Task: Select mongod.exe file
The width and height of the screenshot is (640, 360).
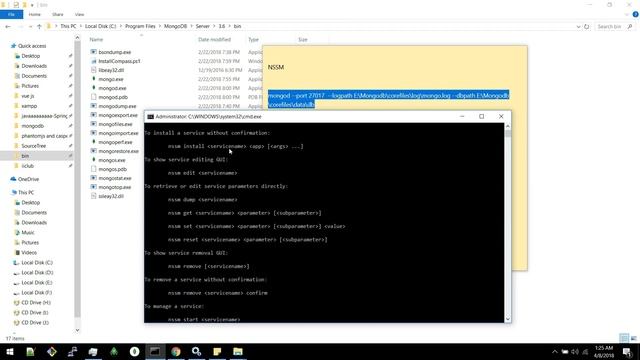Action: [112, 88]
